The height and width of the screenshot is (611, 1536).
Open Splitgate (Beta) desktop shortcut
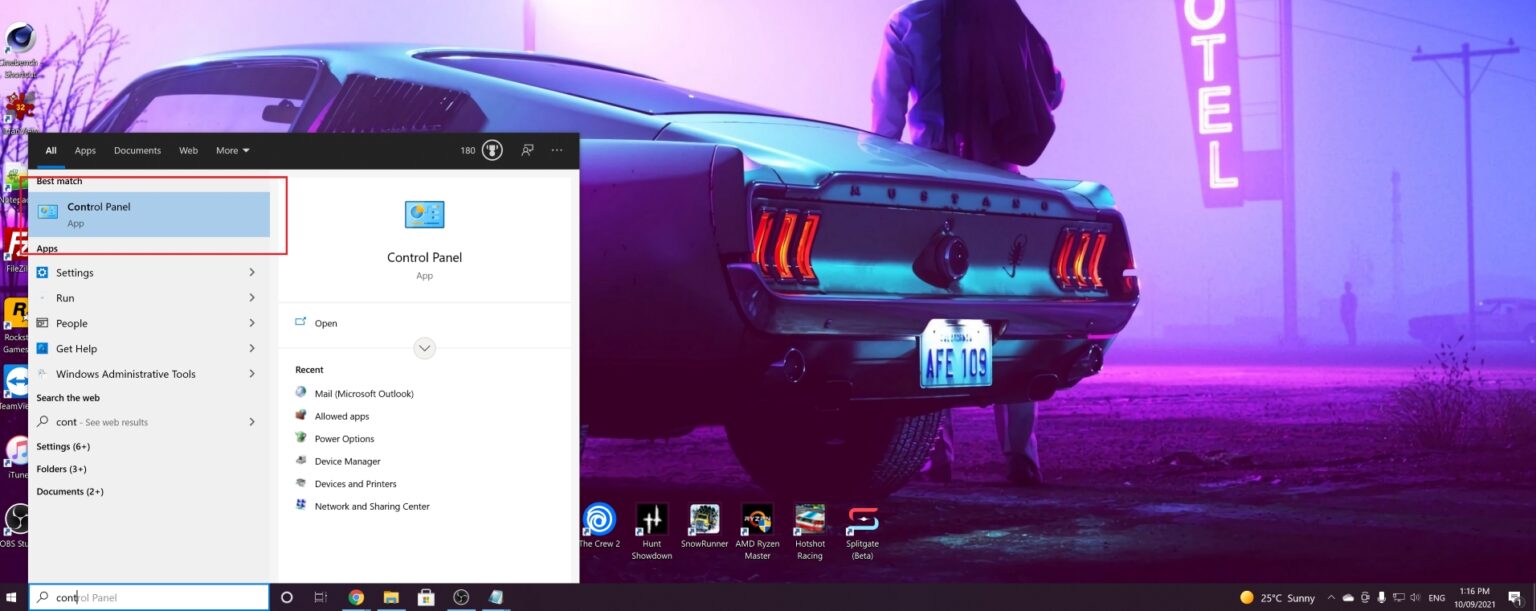862,532
